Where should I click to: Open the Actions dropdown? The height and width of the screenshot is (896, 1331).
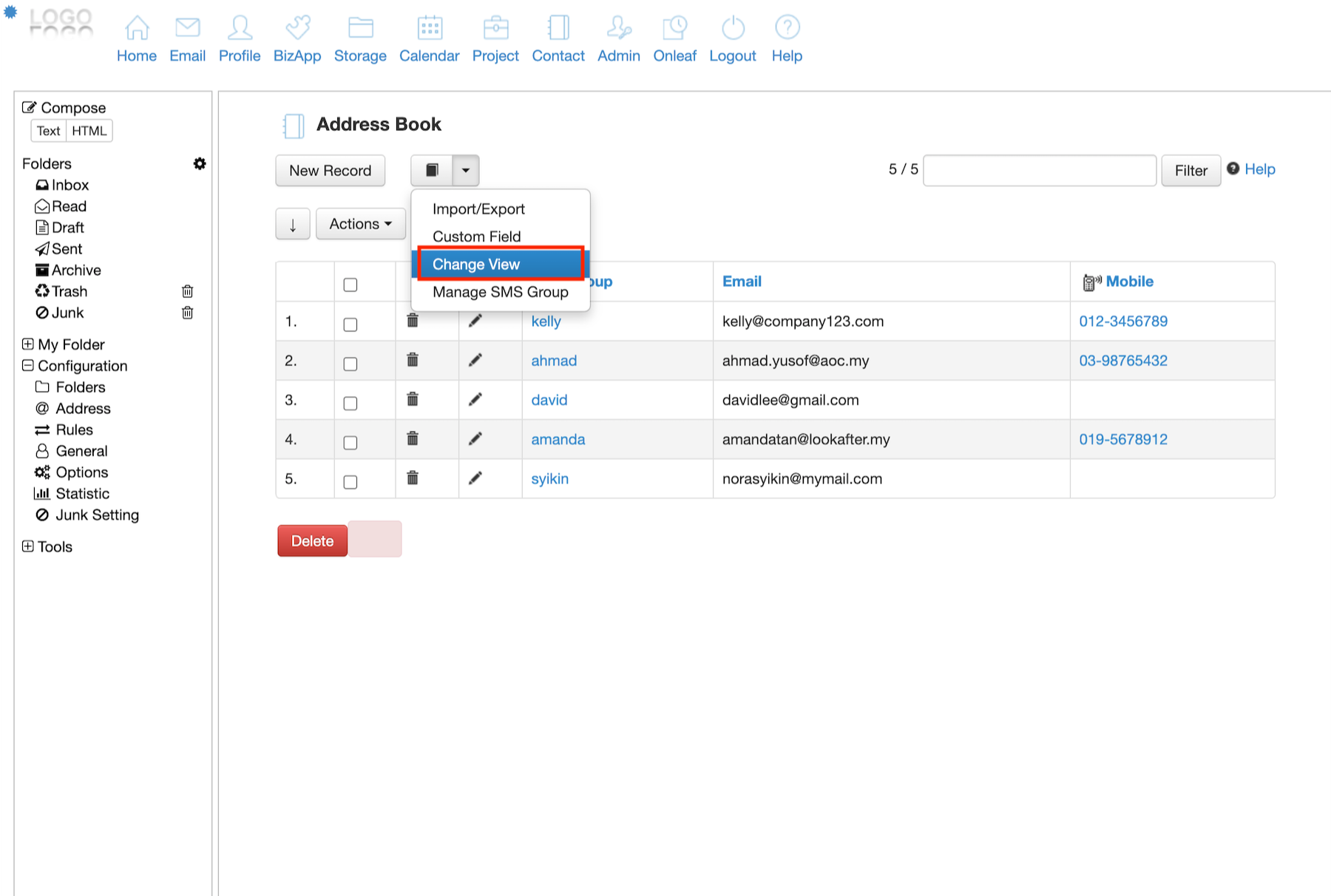361,224
